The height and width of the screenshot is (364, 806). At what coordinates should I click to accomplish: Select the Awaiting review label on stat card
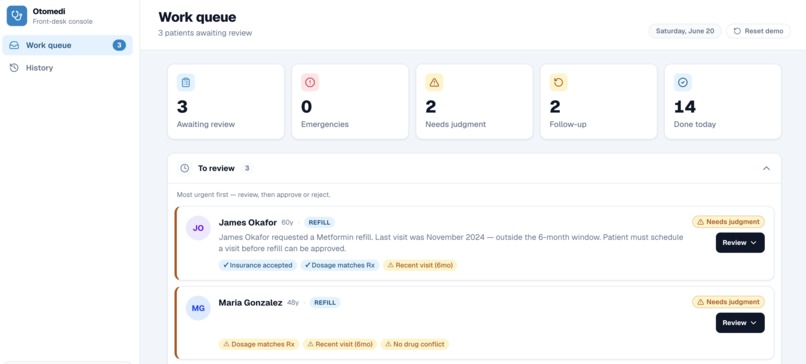[x=206, y=124]
